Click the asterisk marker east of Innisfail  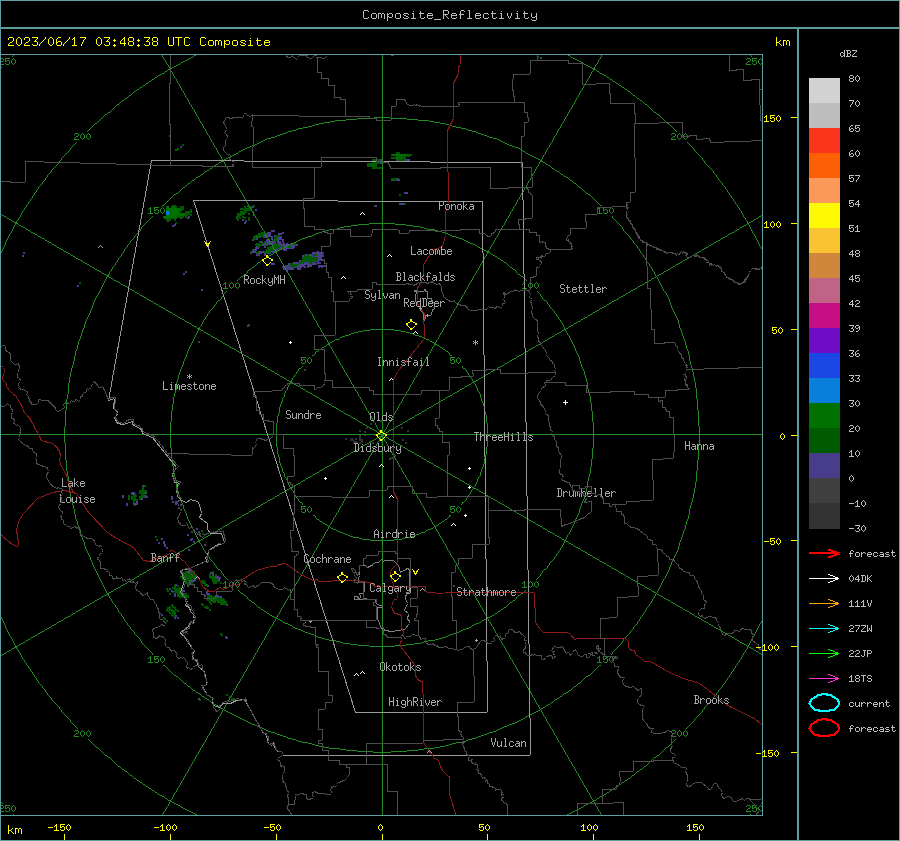tap(475, 343)
